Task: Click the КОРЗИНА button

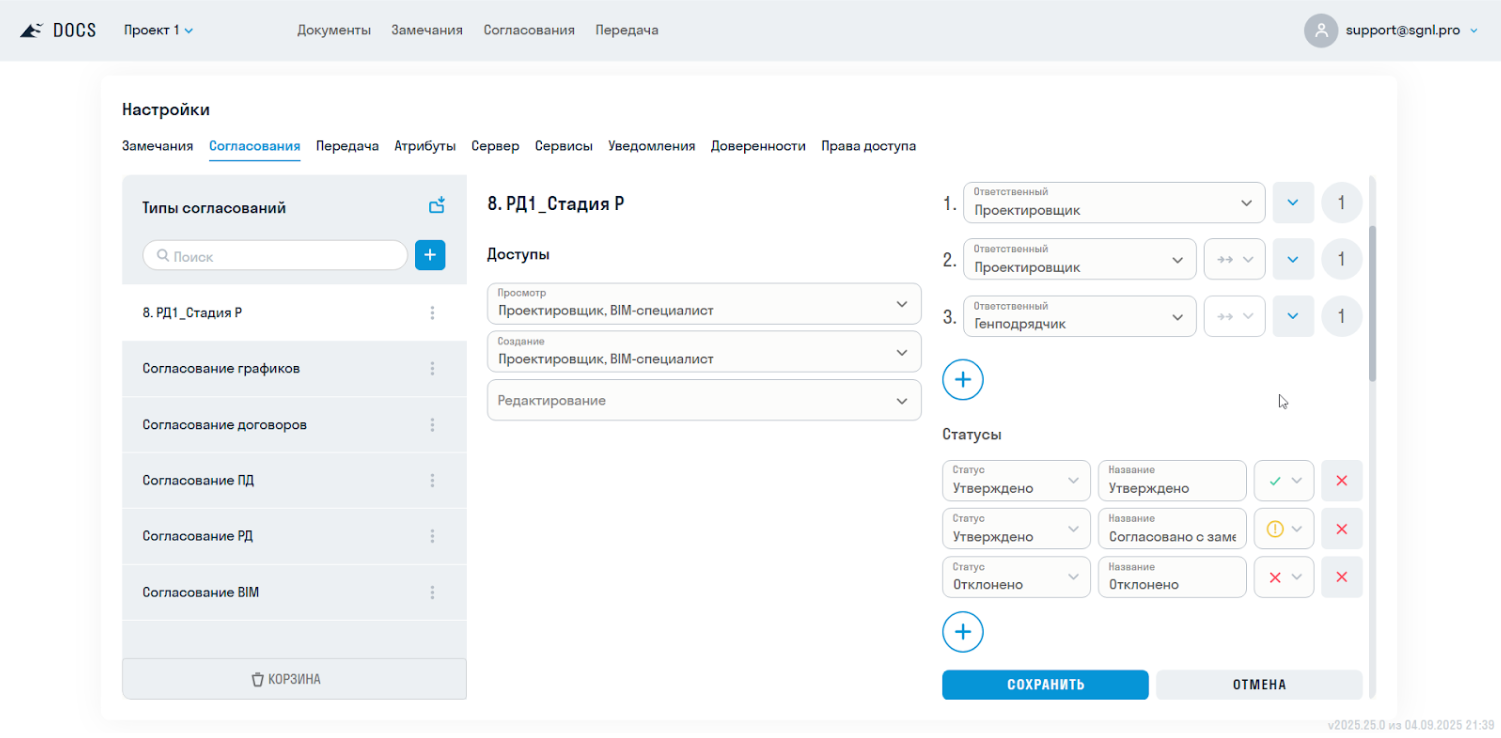Action: coord(294,679)
